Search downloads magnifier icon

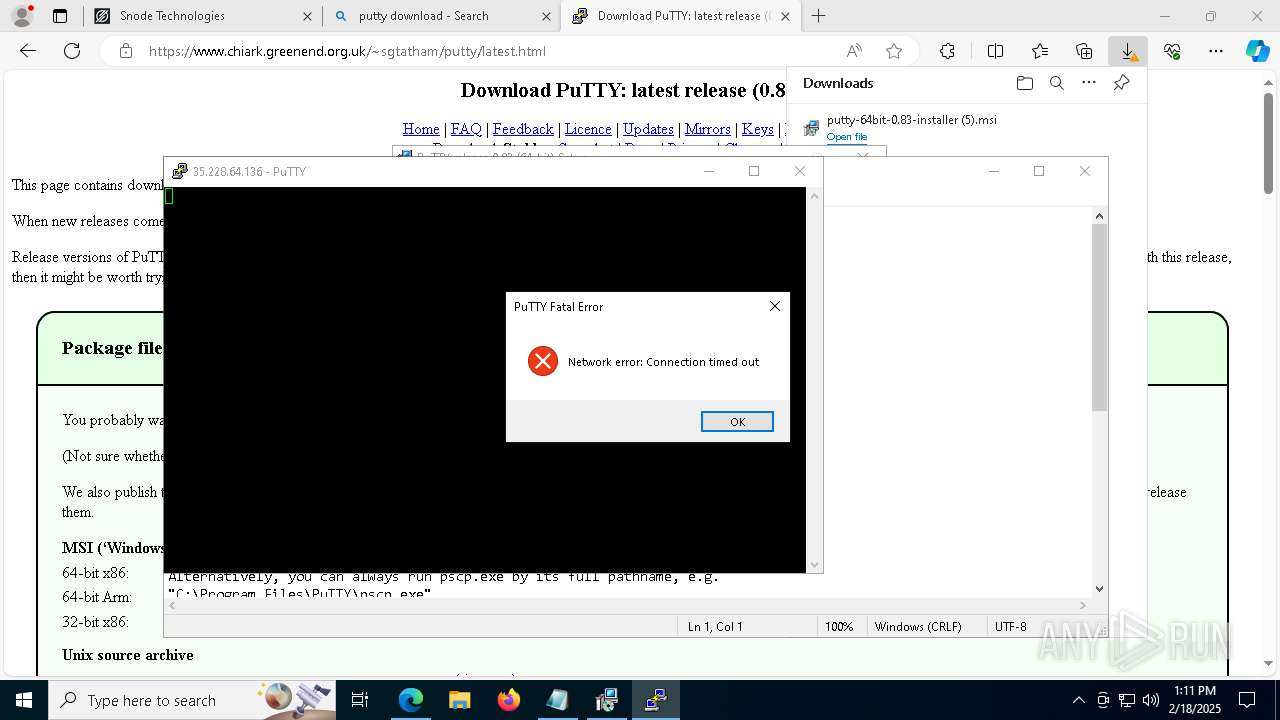coord(1057,83)
